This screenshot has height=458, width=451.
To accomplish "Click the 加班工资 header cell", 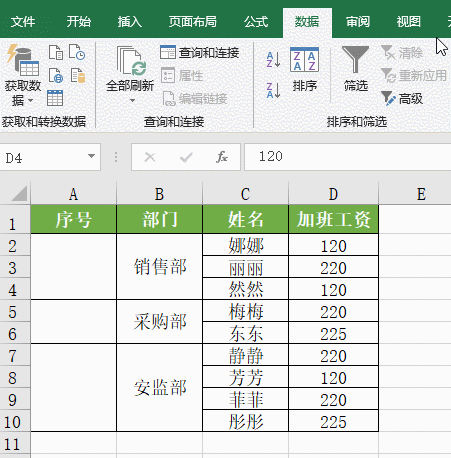I will pyautogui.click(x=334, y=219).
